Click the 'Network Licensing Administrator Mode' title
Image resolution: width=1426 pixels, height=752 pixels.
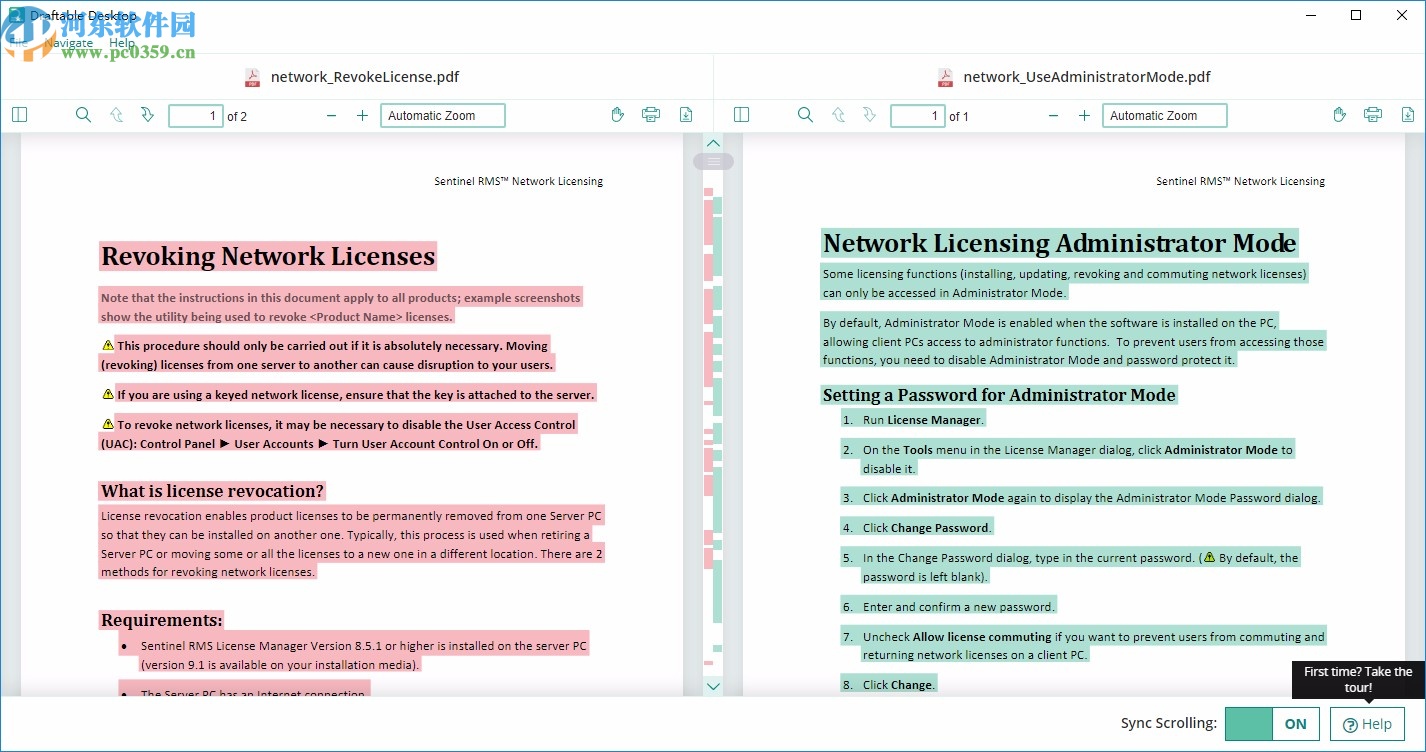(x=1060, y=243)
